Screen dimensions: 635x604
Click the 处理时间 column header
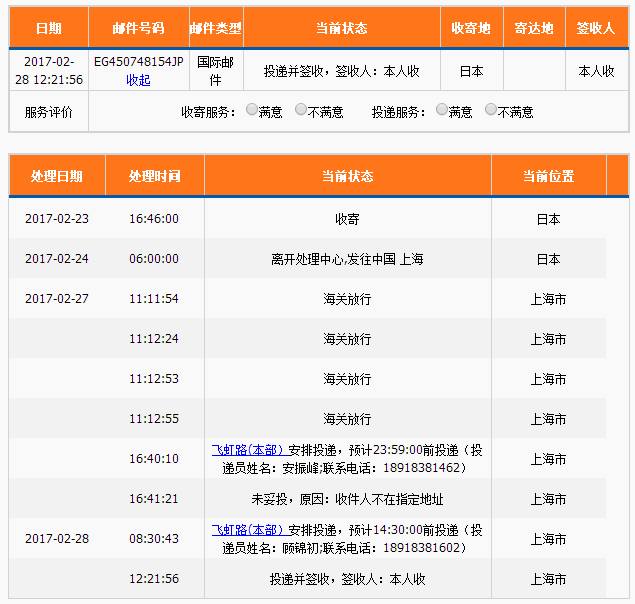pyautogui.click(x=154, y=176)
